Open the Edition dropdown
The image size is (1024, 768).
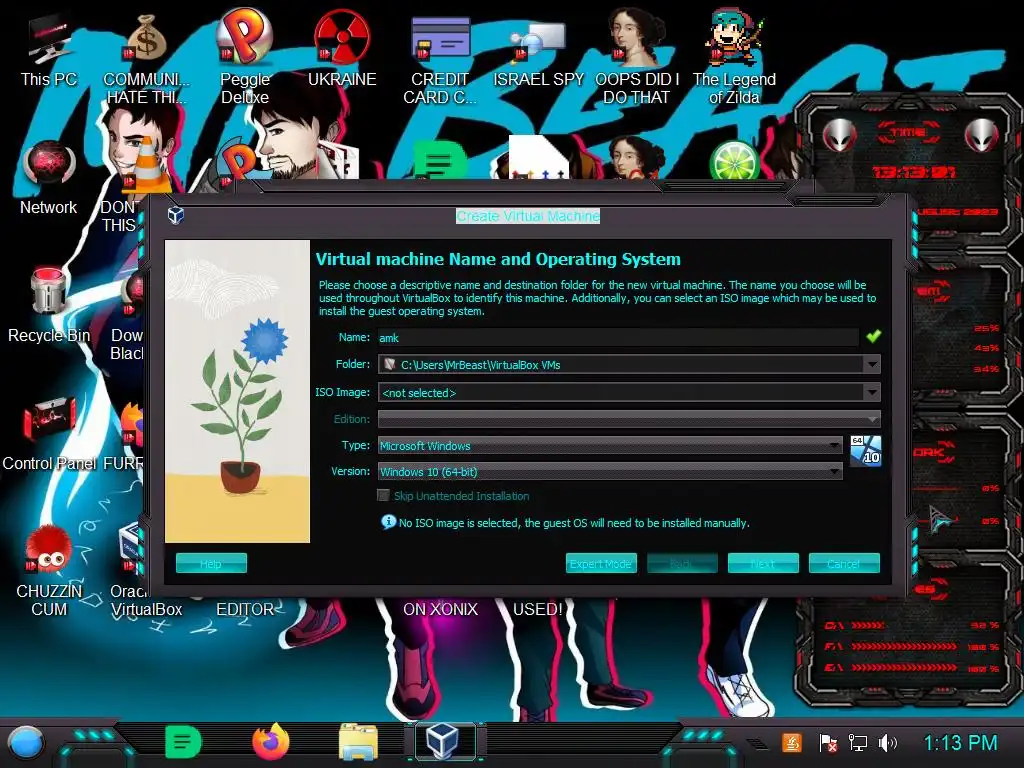click(x=629, y=419)
